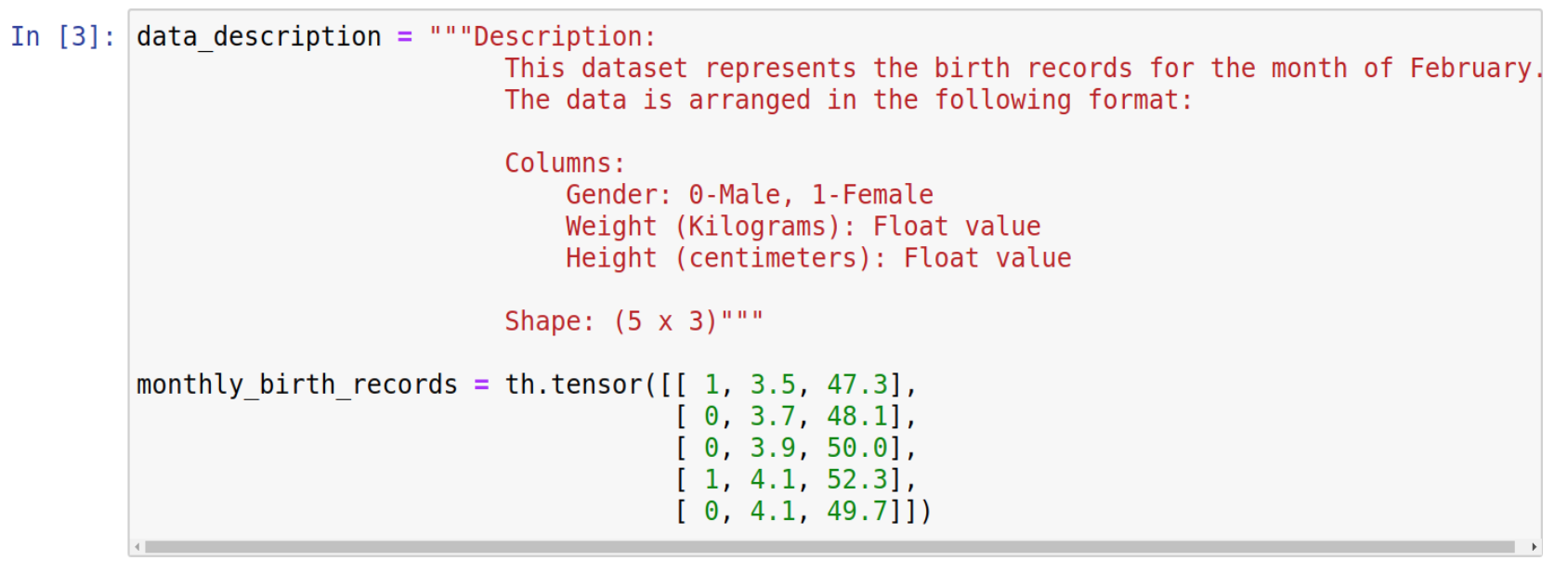This screenshot has width=1568, height=573.
Task: Click the left arrow of horizontal scrollbar
Action: (x=137, y=547)
